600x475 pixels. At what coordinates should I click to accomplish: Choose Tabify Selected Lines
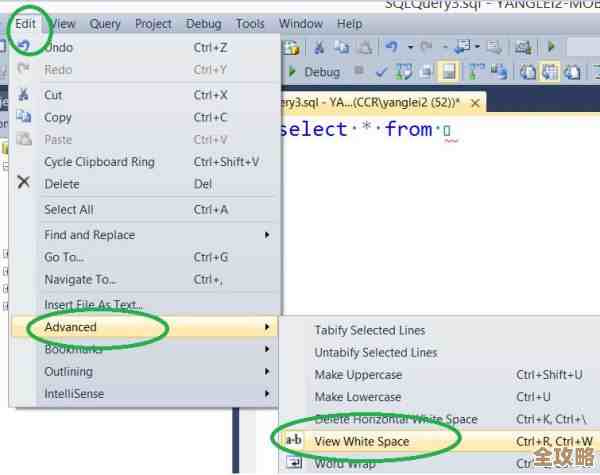440,330
